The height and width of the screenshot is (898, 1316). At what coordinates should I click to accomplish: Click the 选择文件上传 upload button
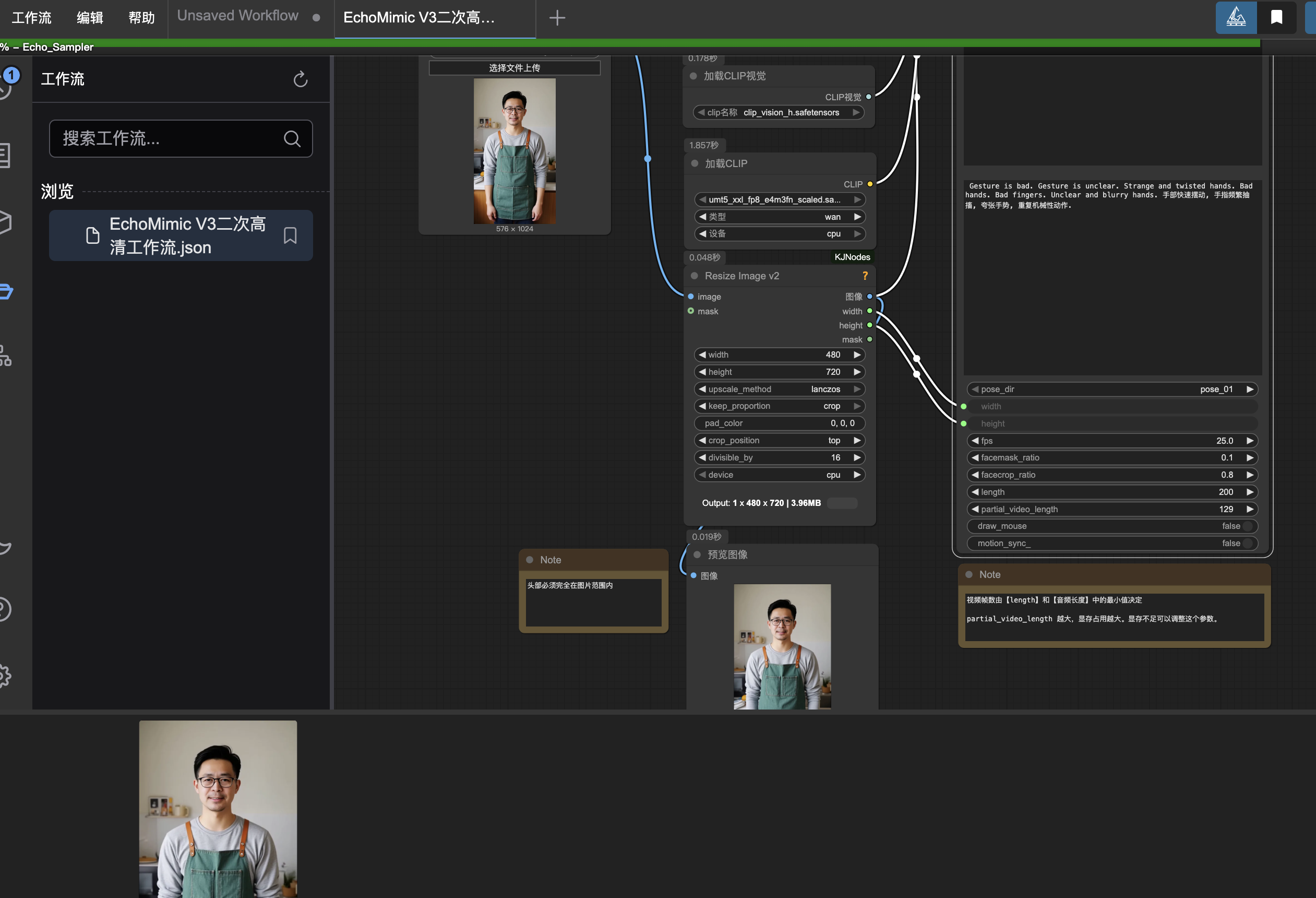tap(514, 68)
